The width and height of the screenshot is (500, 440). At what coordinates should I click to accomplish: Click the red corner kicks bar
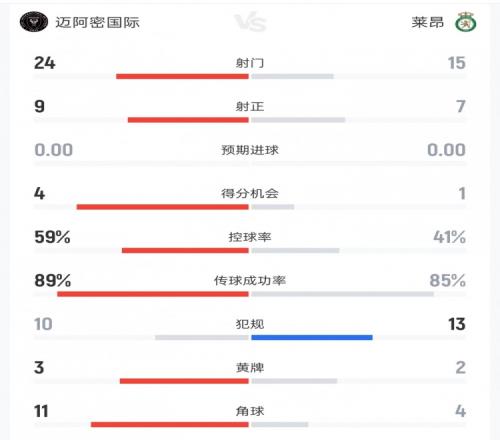point(170,424)
